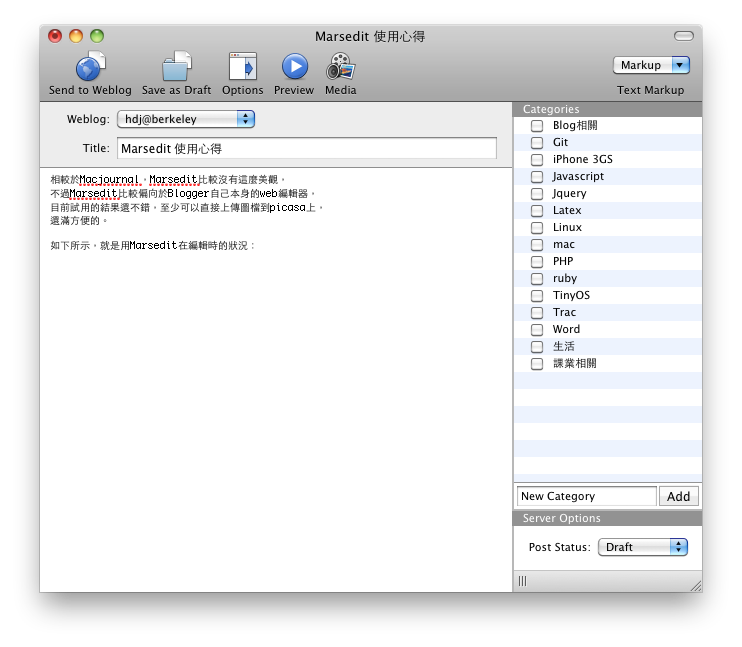Check the Blog相關 category checkbox
742x647 pixels.
[537, 125]
